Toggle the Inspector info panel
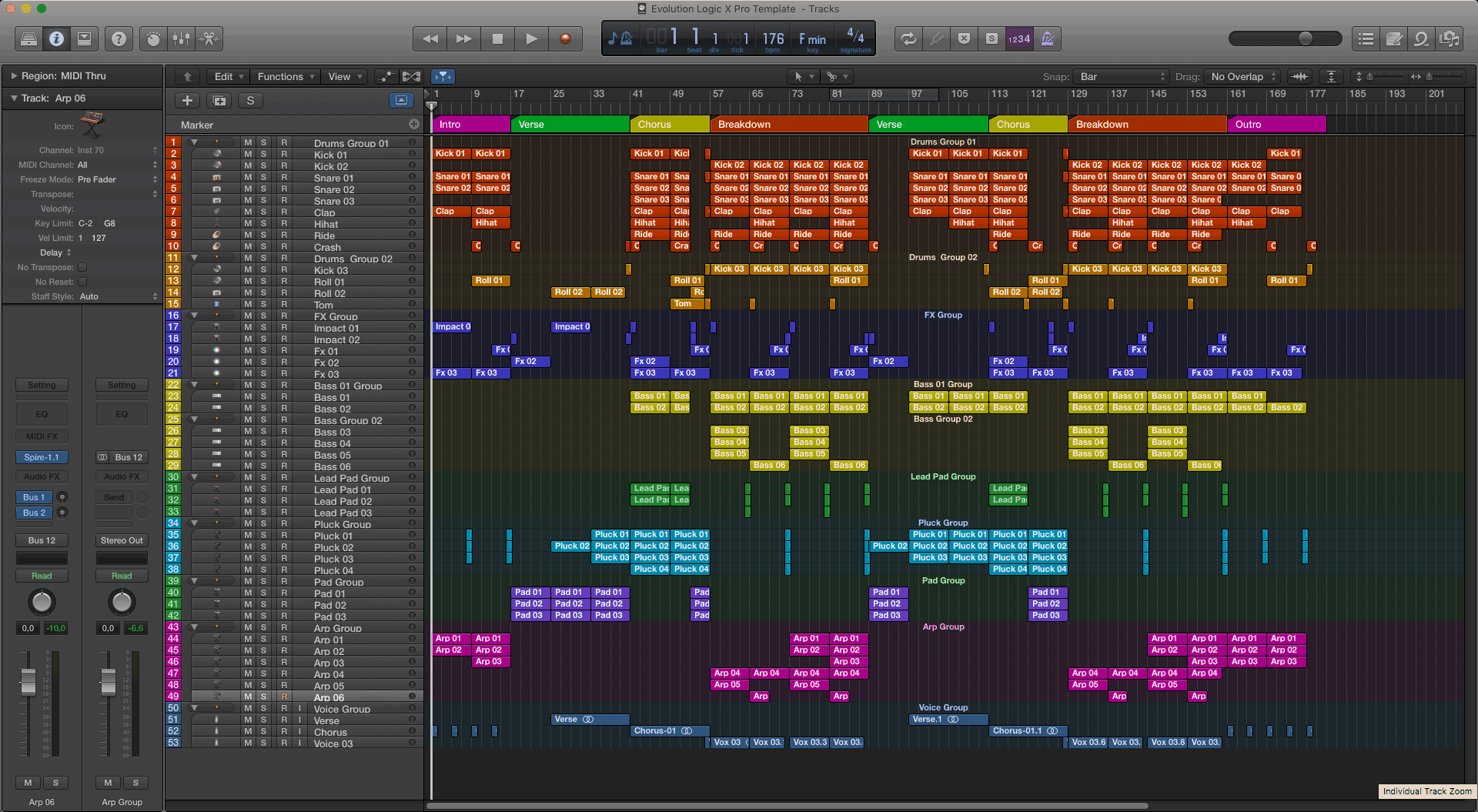The image size is (1478, 812). pos(56,38)
